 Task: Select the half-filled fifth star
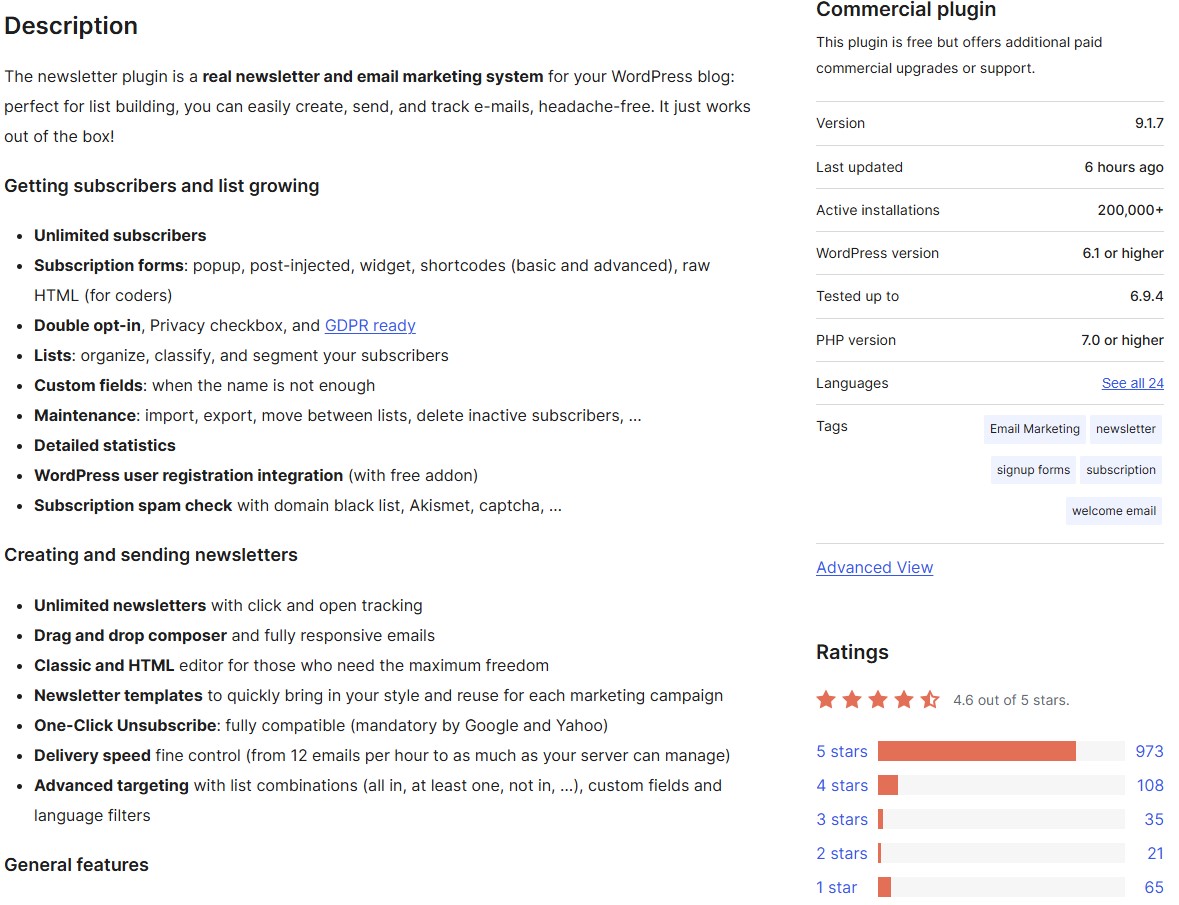929,699
